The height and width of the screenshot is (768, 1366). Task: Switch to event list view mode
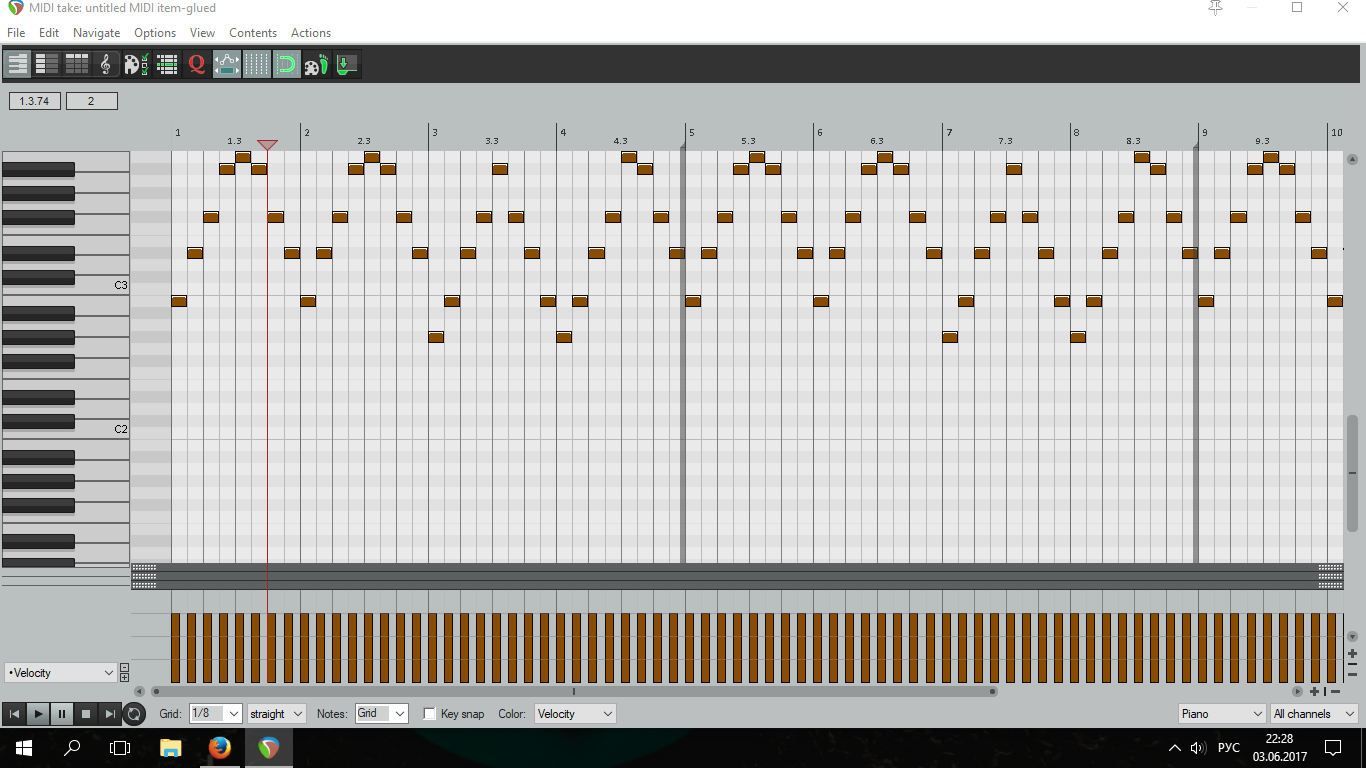coord(77,65)
